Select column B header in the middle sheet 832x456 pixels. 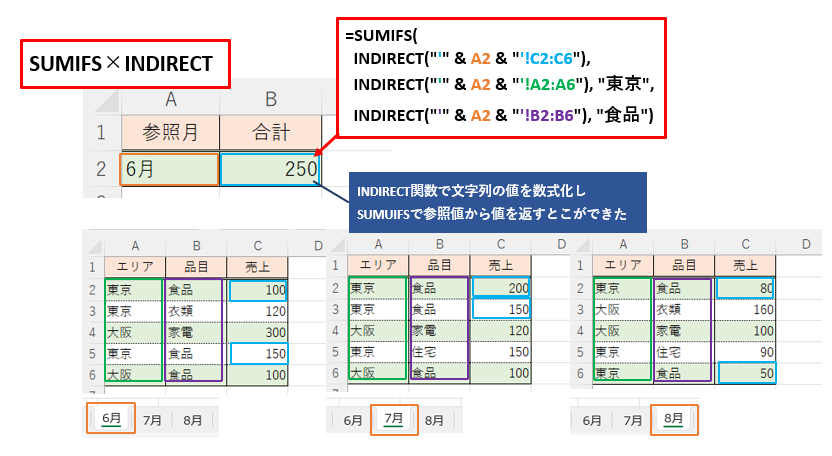(439, 244)
